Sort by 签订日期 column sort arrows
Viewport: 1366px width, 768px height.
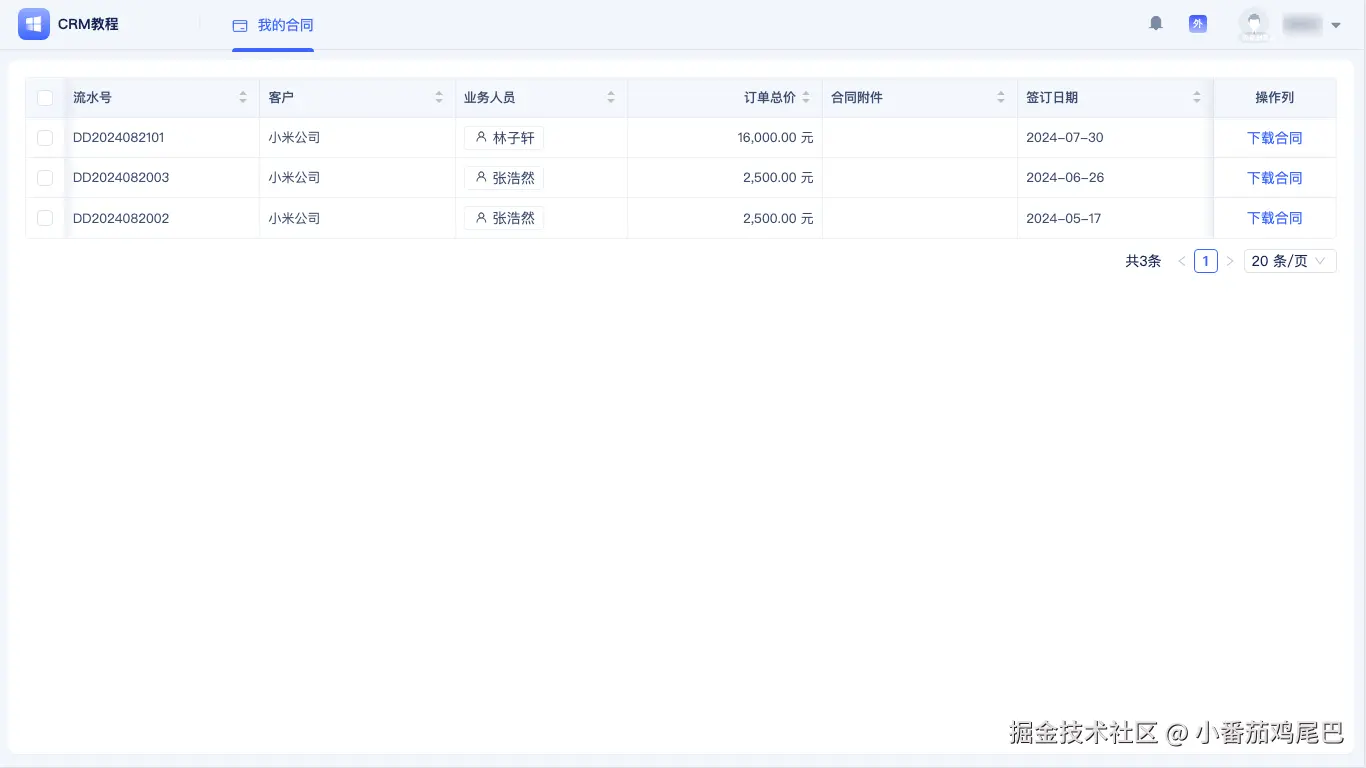1197,98
